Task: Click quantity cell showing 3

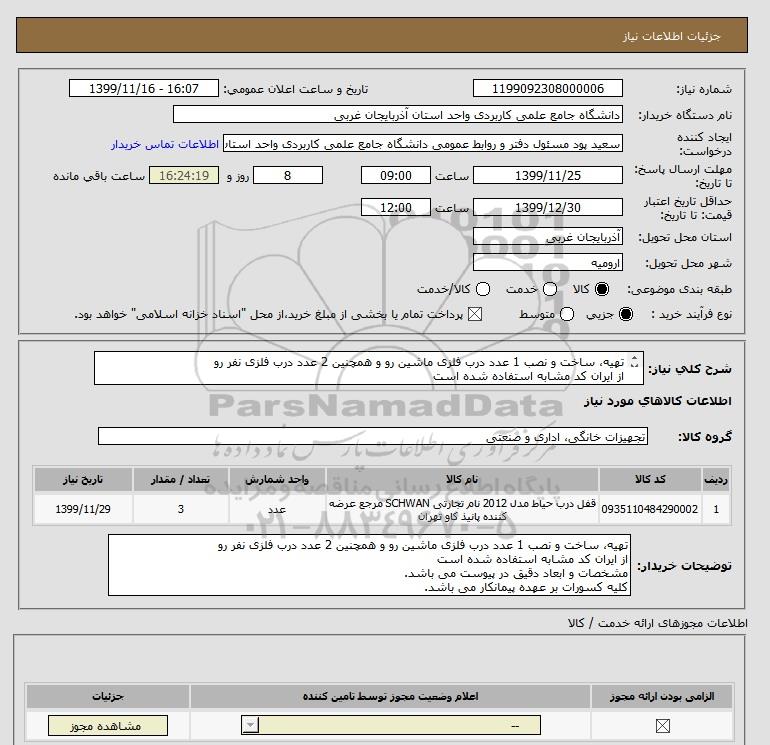Action: coord(181,509)
